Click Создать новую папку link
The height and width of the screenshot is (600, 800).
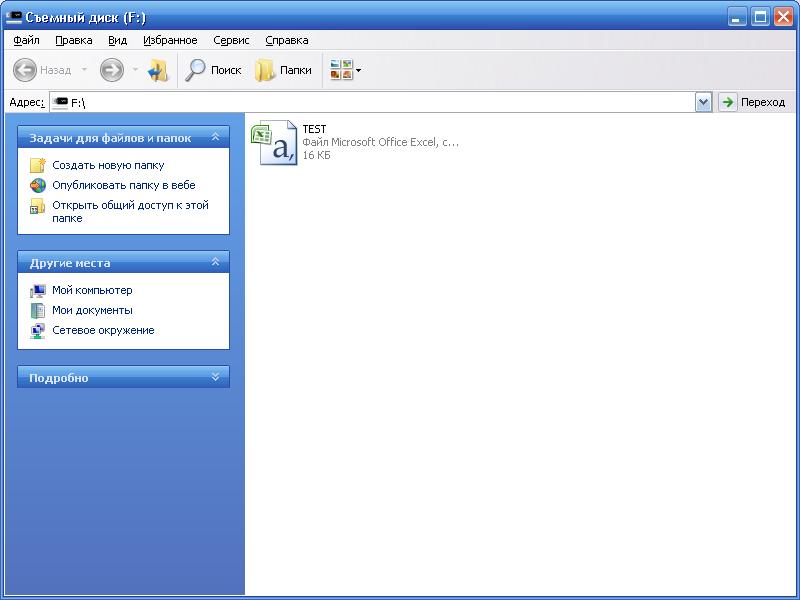coord(108,165)
